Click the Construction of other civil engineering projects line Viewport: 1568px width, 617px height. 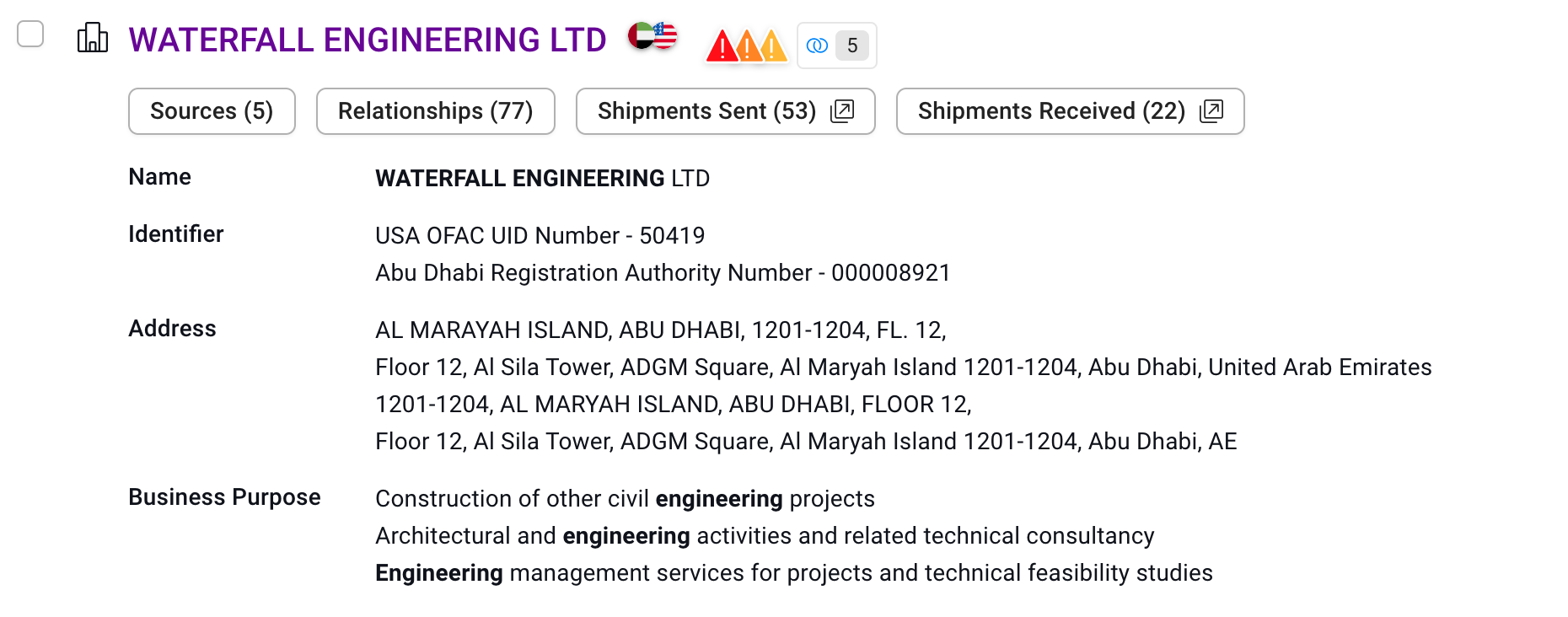tap(625, 499)
